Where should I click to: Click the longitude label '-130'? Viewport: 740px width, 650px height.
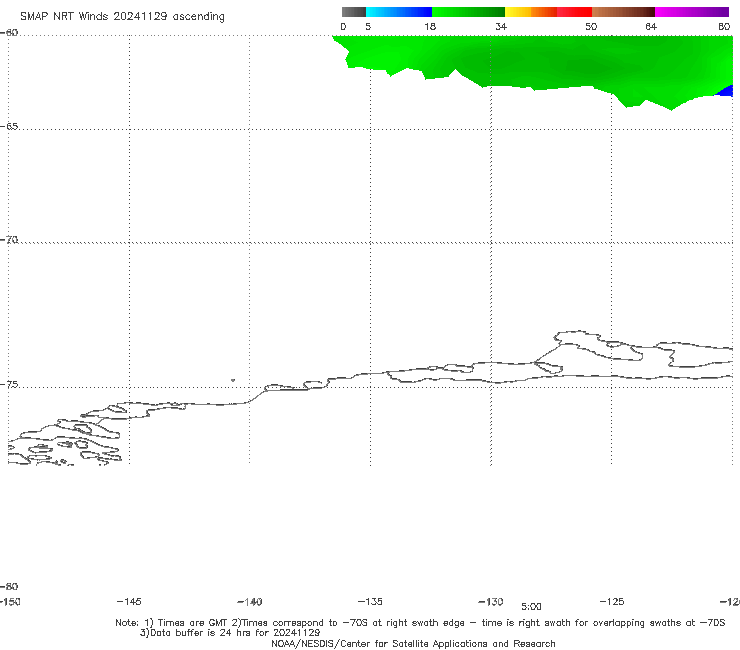click(491, 602)
